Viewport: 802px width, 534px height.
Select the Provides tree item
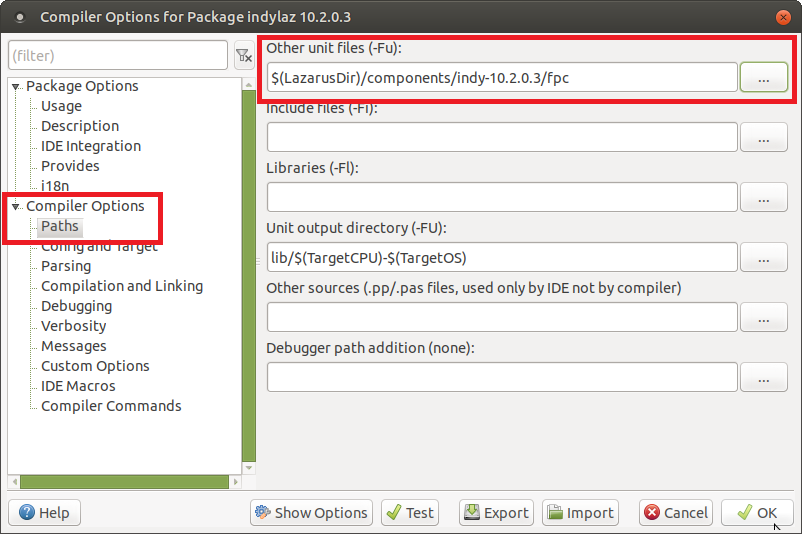click(x=70, y=166)
